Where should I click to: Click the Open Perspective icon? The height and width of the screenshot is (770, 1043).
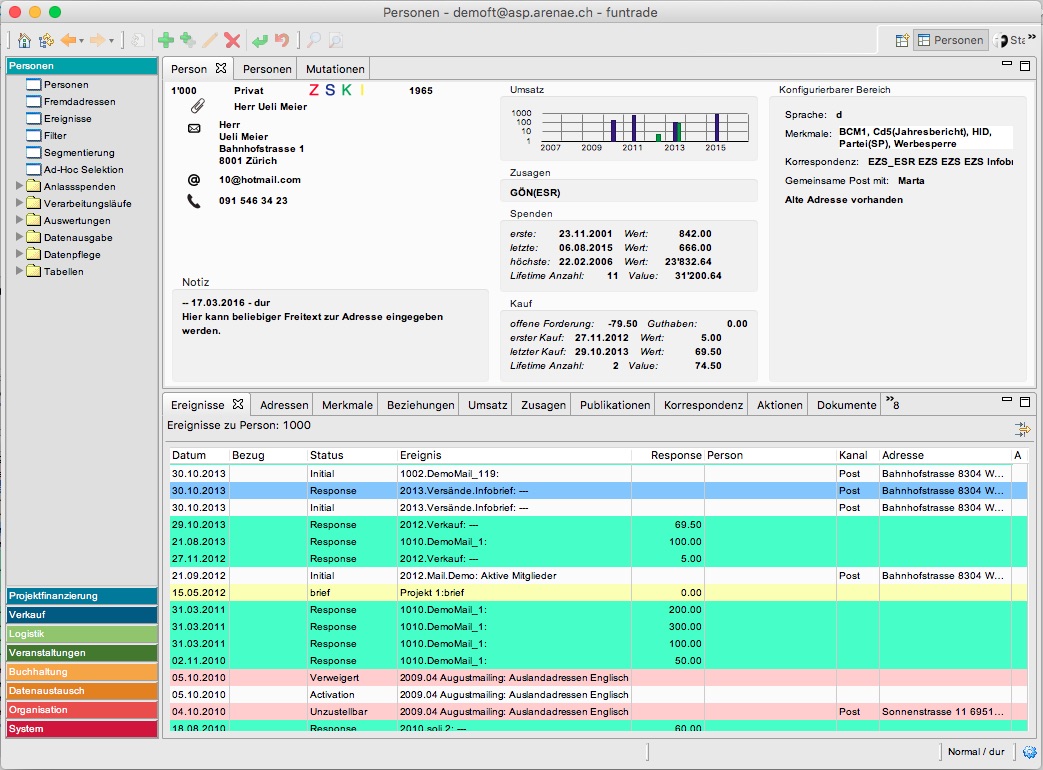(901, 41)
